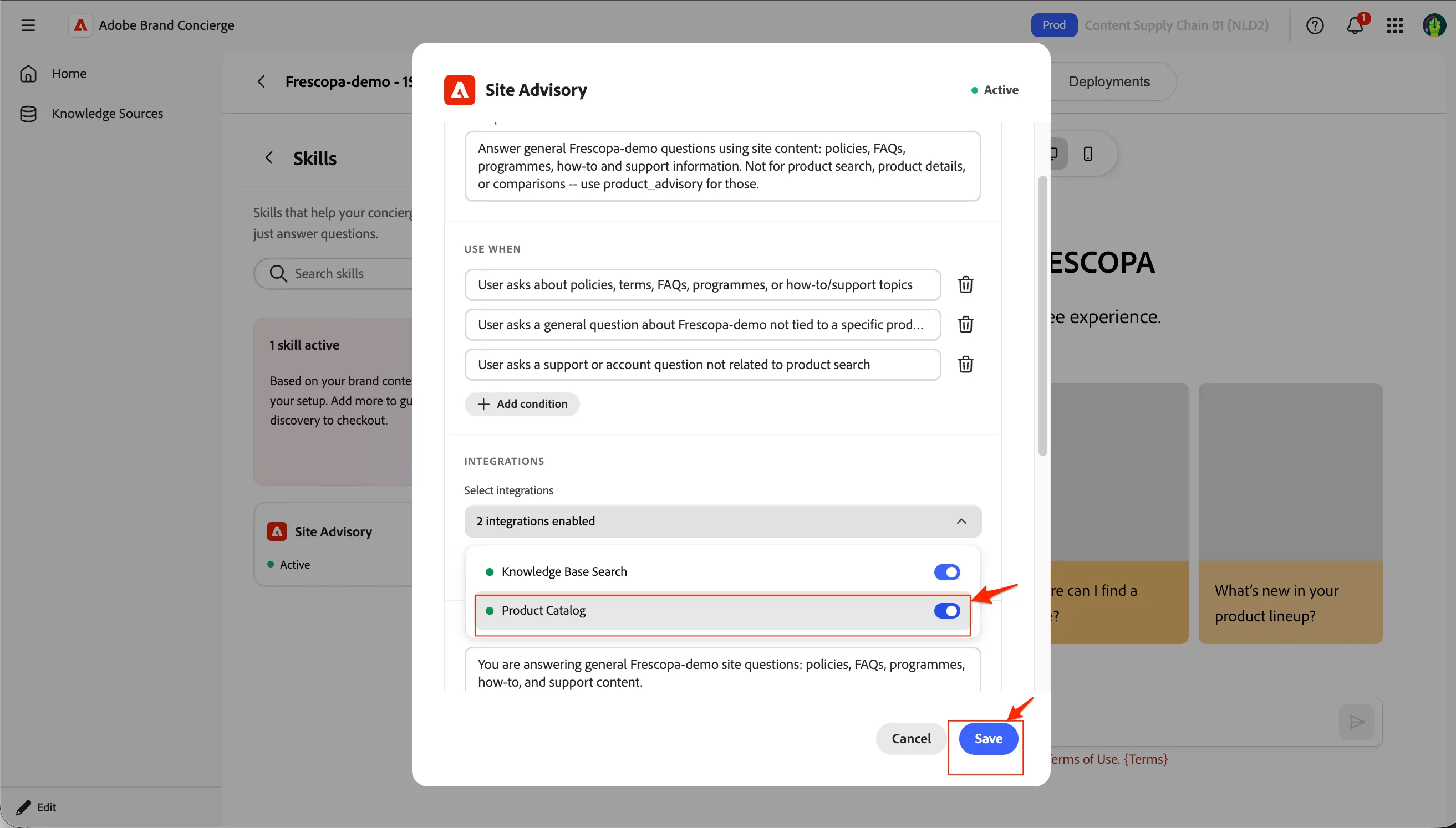Switch preview to mobile device icon
The image size is (1456, 828).
(1087, 154)
